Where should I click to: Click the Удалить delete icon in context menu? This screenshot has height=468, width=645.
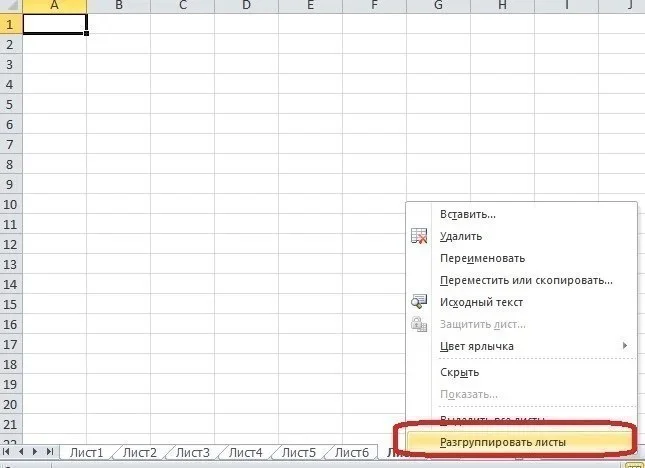[420, 237]
